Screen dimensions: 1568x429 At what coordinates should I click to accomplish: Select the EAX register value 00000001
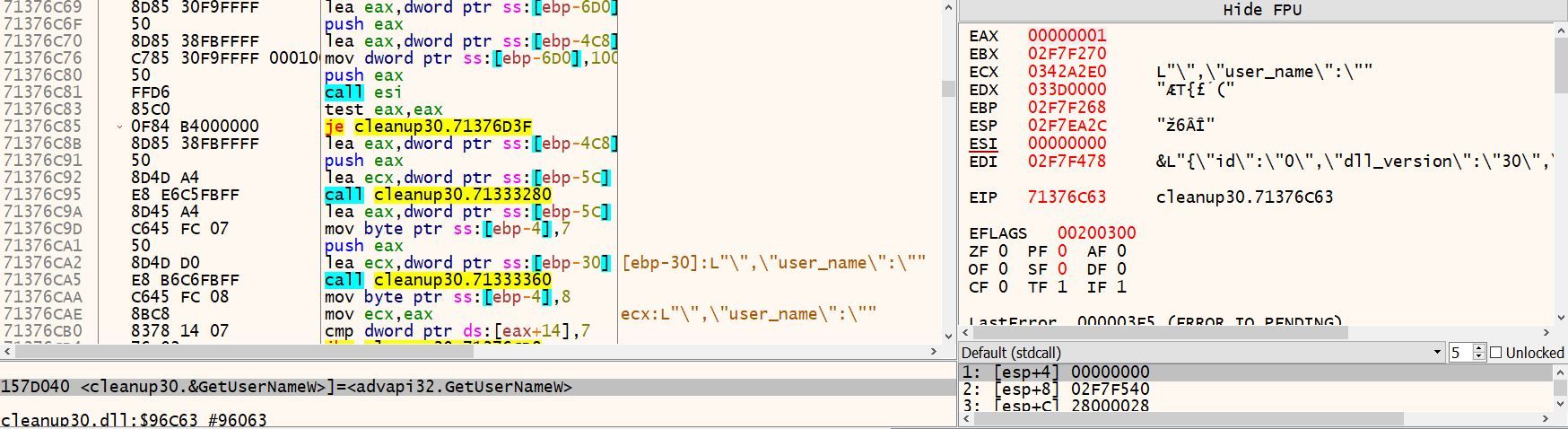point(1067,36)
